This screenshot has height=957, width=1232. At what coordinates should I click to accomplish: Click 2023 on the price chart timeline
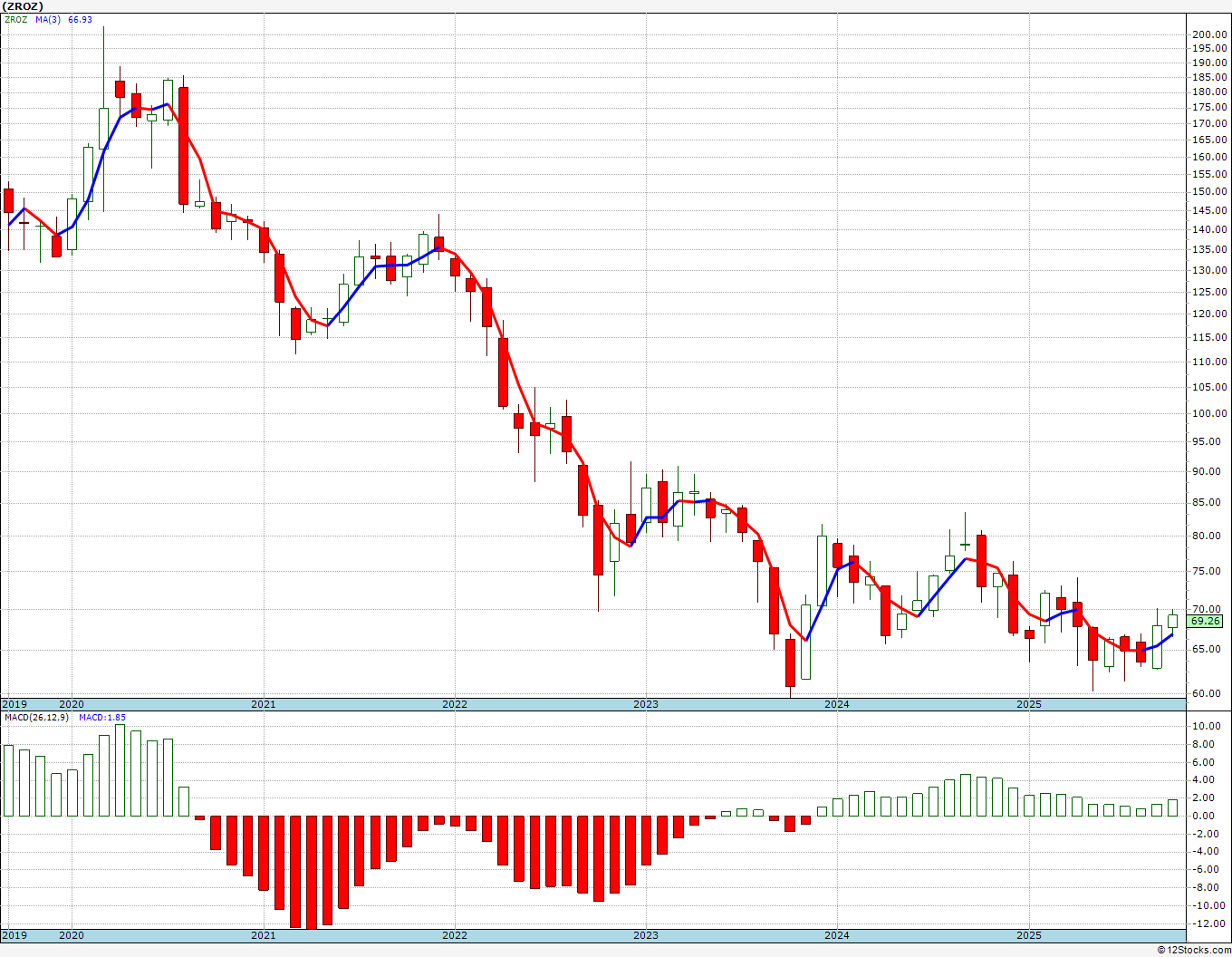tap(646, 704)
